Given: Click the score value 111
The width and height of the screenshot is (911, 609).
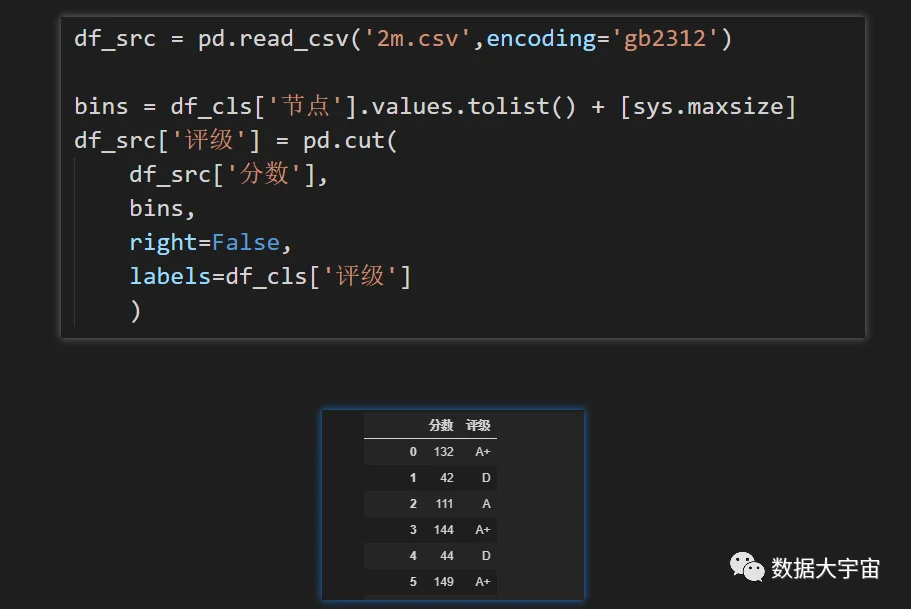Looking at the screenshot, I should (x=444, y=504).
